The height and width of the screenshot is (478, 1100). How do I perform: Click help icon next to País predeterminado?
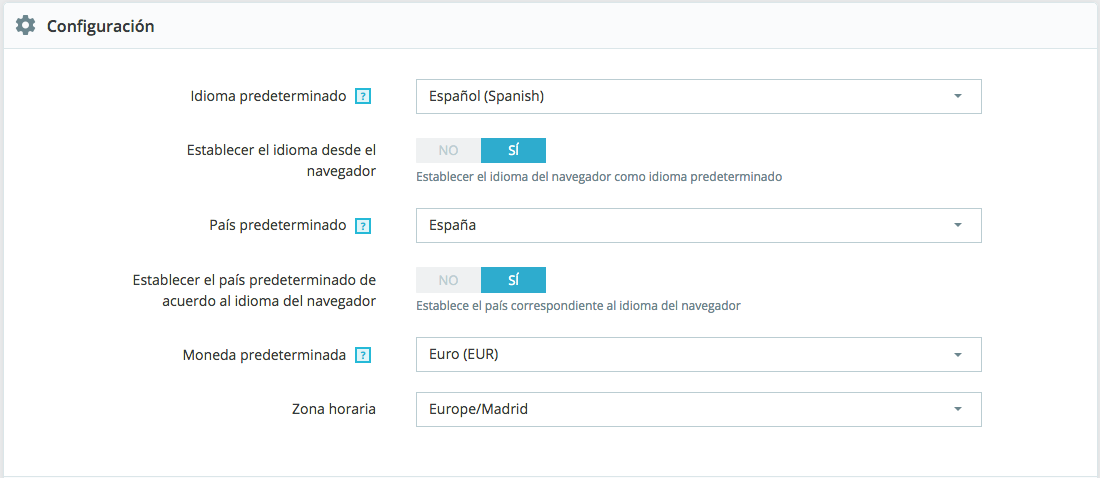click(364, 226)
